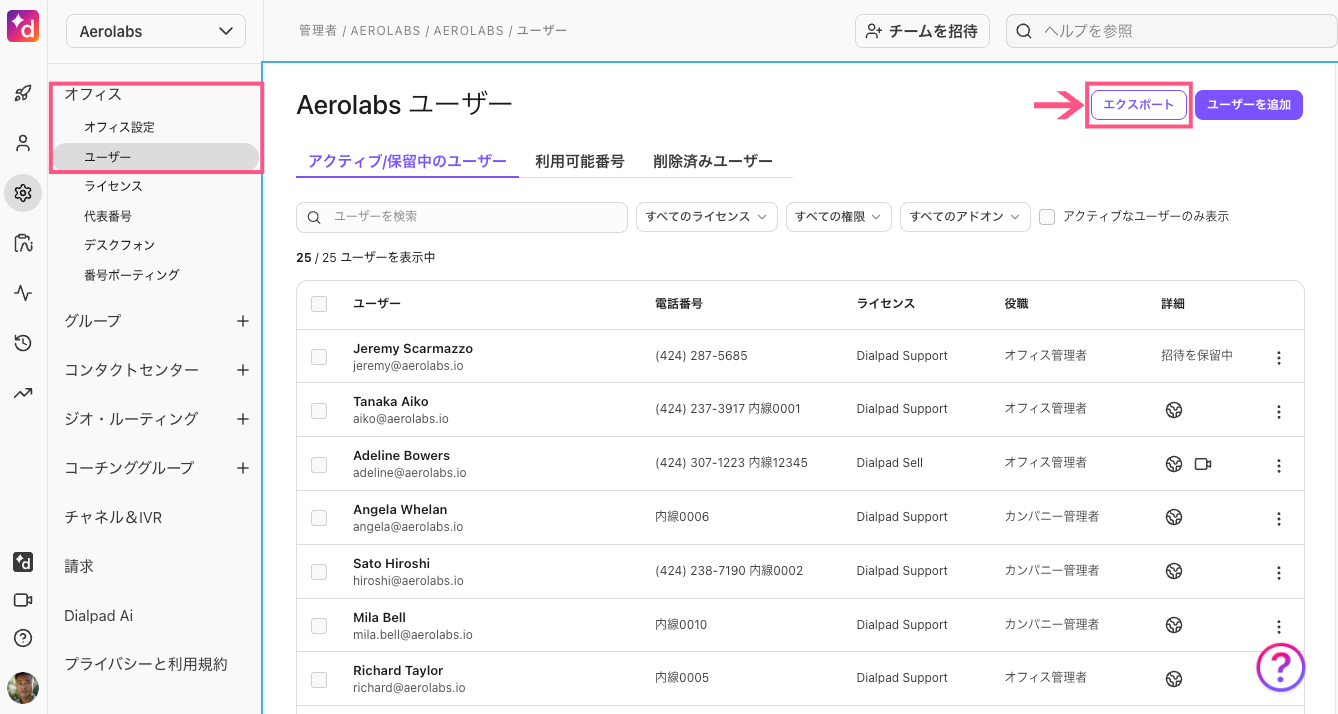Check the box for Angela Whelan
Image resolution: width=1338 pixels, height=714 pixels.
coord(319,518)
